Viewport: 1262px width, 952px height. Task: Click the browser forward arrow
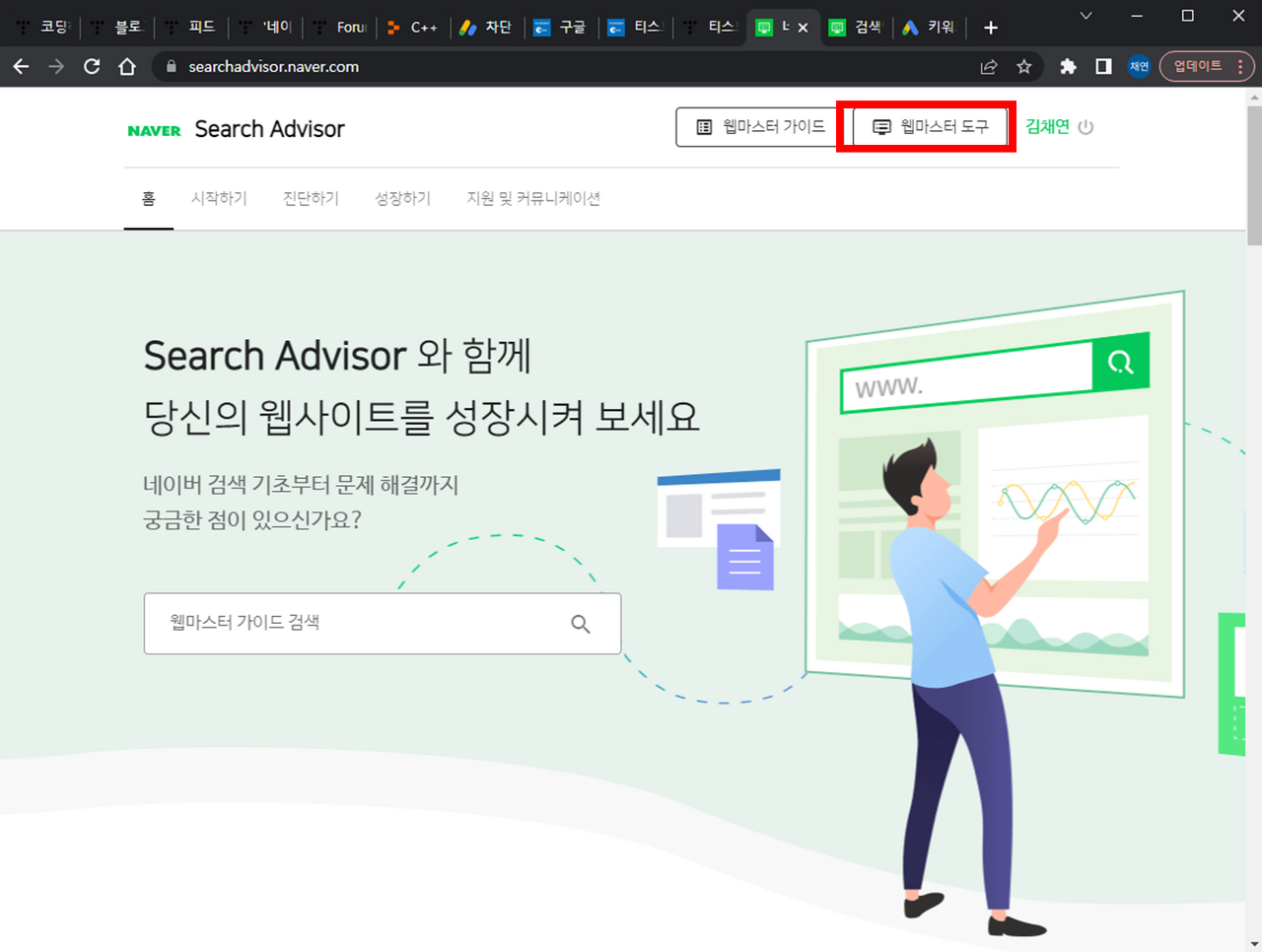tap(56, 66)
